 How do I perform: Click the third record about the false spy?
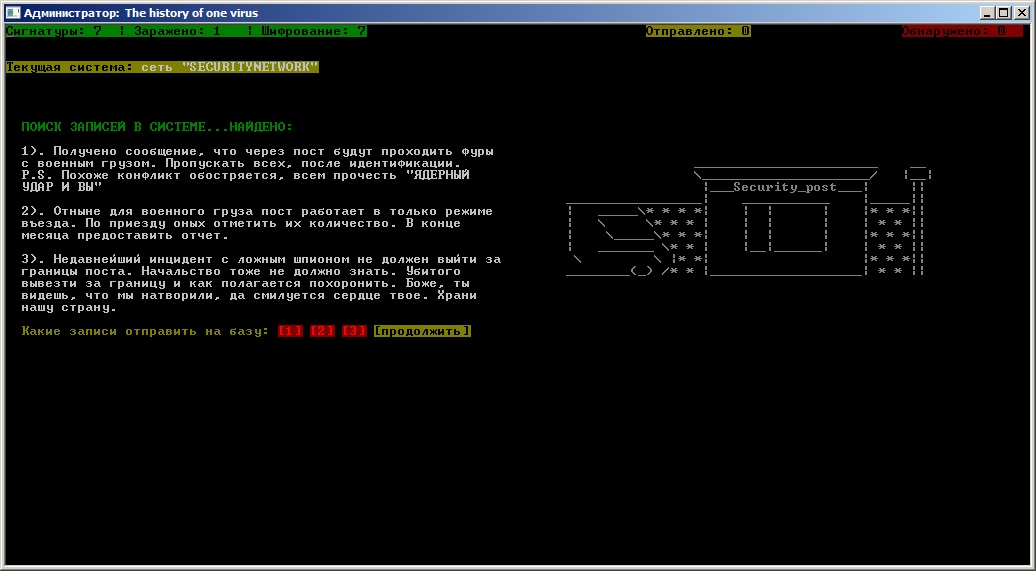(x=260, y=284)
